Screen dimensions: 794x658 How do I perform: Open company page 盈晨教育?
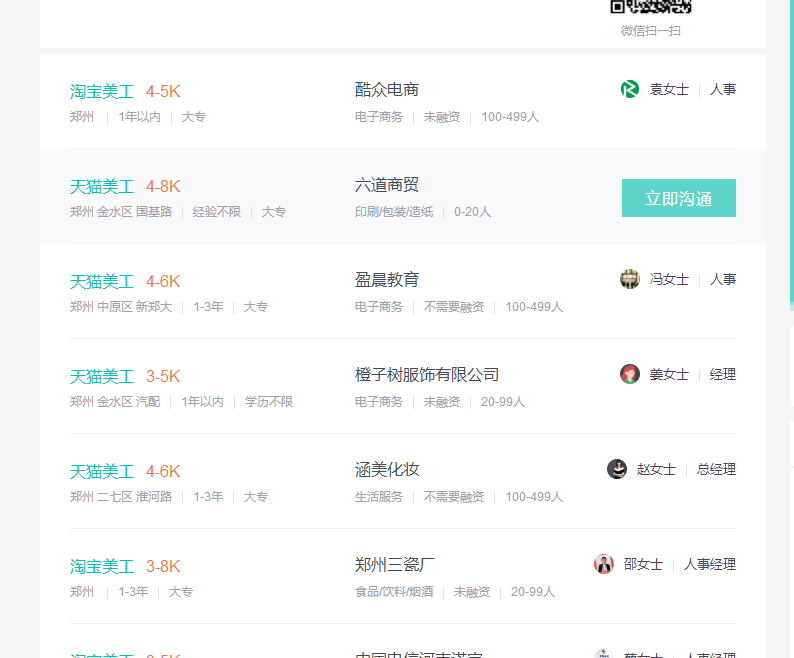pos(387,280)
